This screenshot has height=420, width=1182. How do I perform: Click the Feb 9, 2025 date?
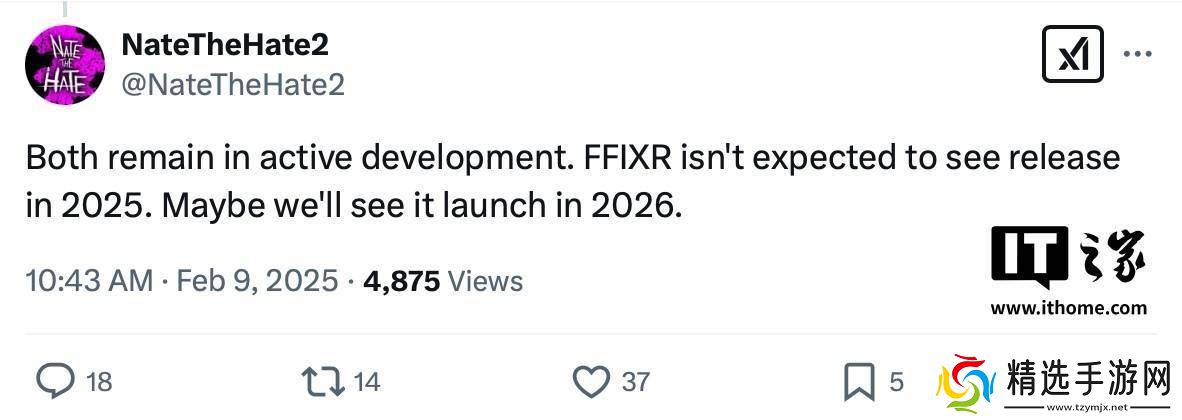(x=257, y=281)
